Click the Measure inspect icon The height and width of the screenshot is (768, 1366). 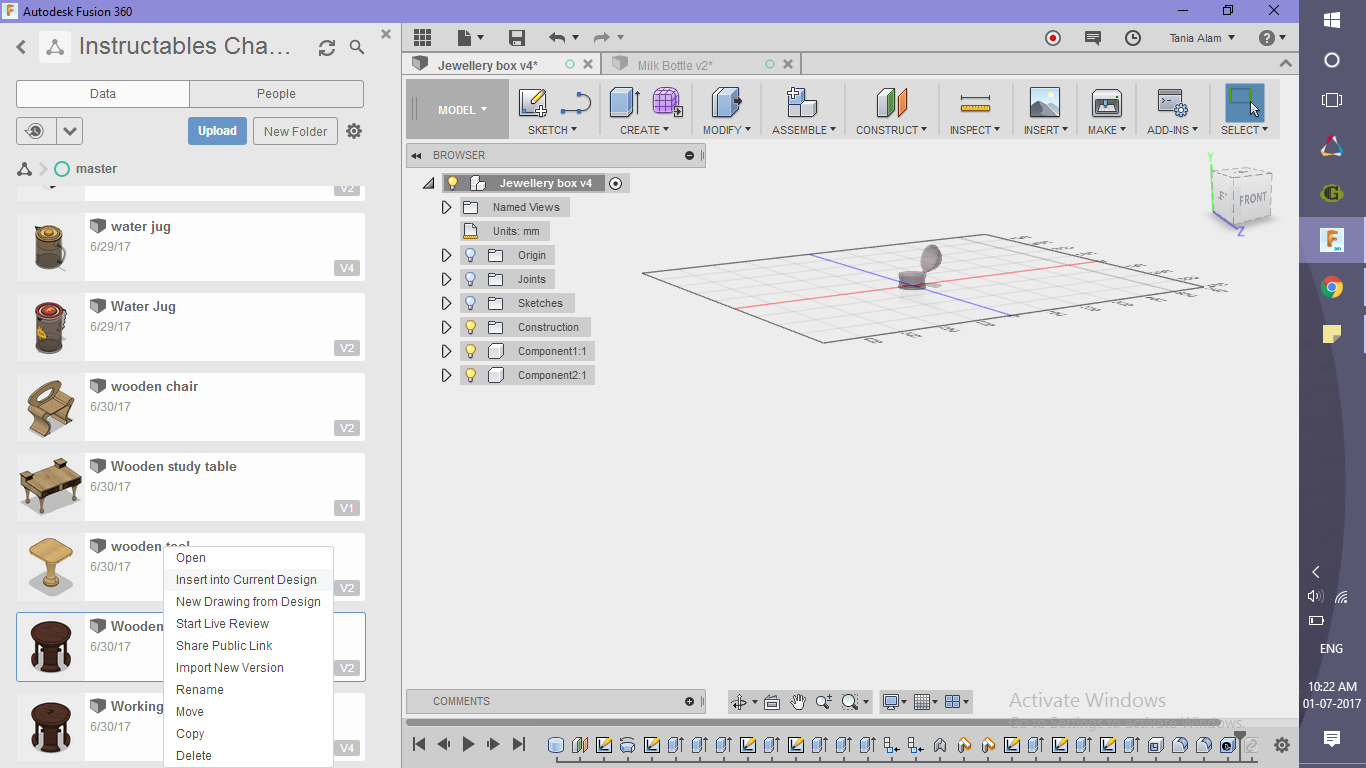click(x=974, y=103)
